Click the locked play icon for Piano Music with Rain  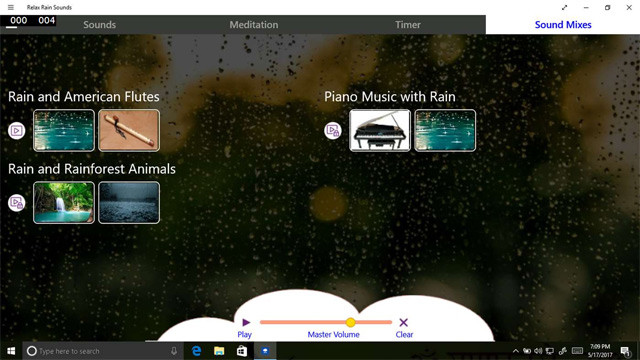(333, 131)
